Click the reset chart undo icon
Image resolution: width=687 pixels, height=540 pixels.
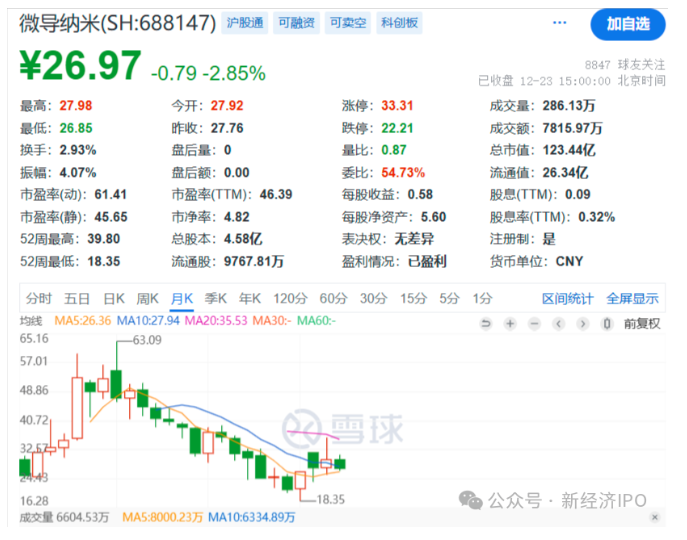click(x=485, y=324)
